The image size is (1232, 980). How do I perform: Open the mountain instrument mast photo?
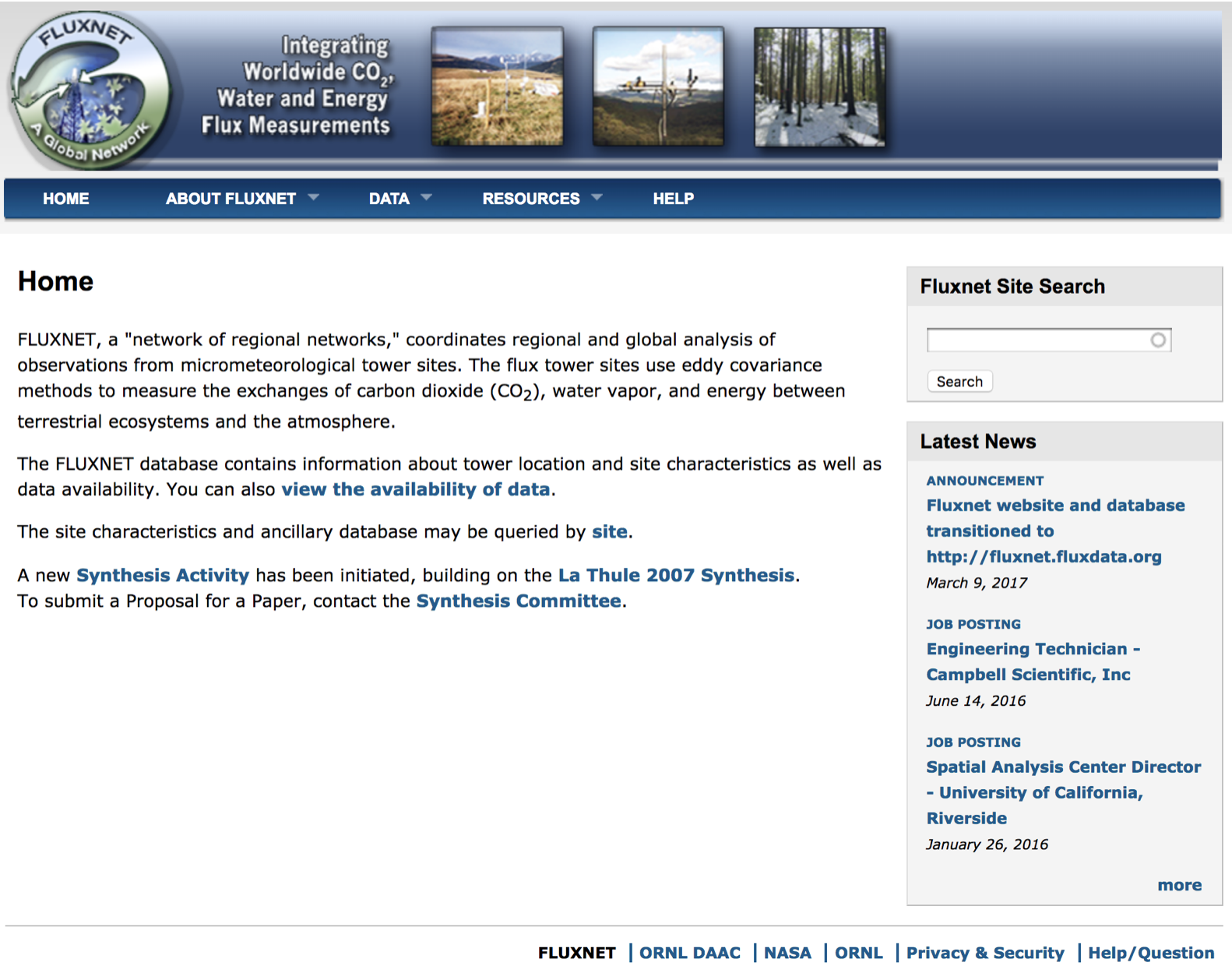pyautogui.click(x=659, y=86)
